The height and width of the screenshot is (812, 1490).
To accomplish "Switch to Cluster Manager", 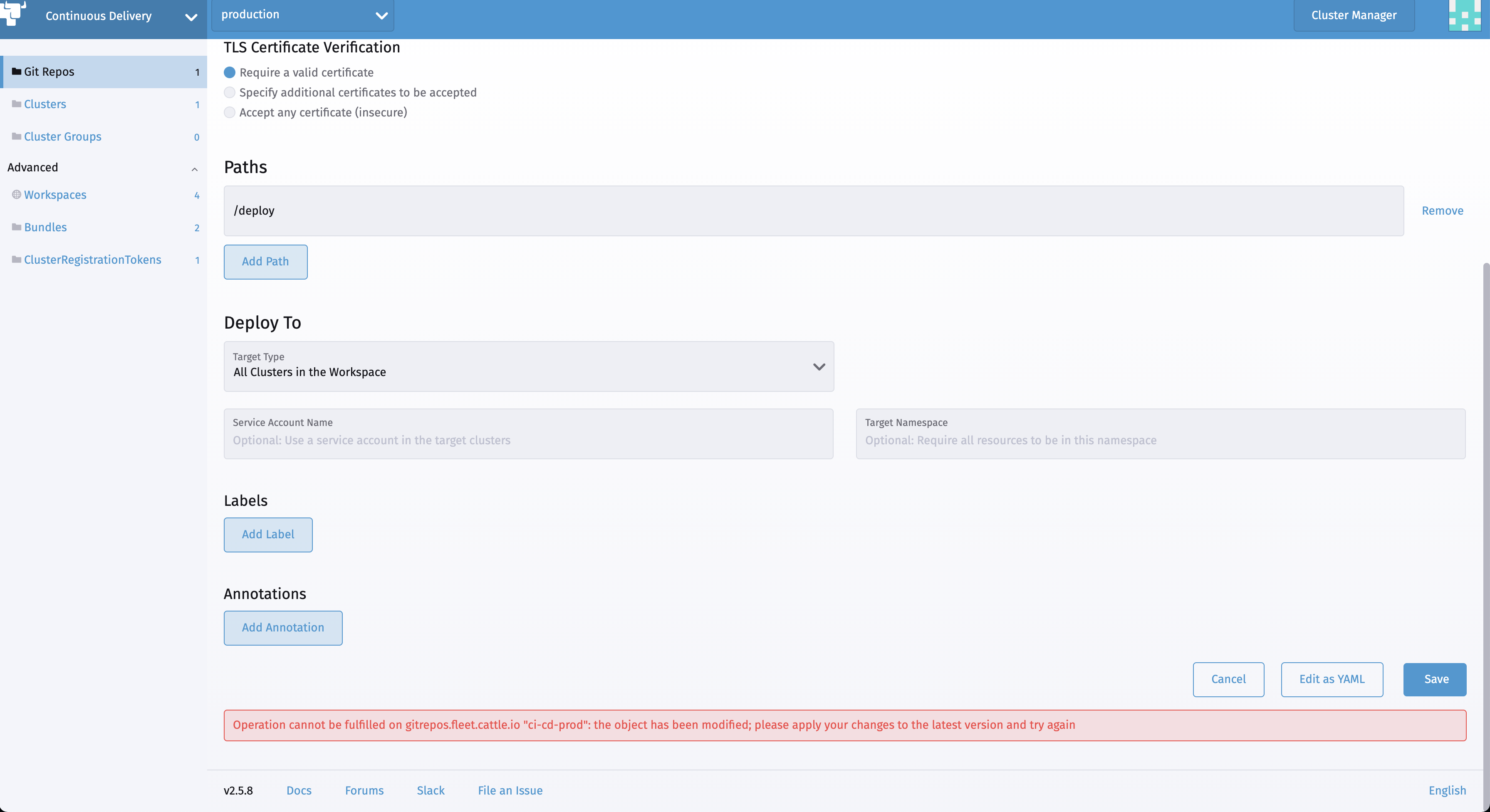I will point(1354,15).
